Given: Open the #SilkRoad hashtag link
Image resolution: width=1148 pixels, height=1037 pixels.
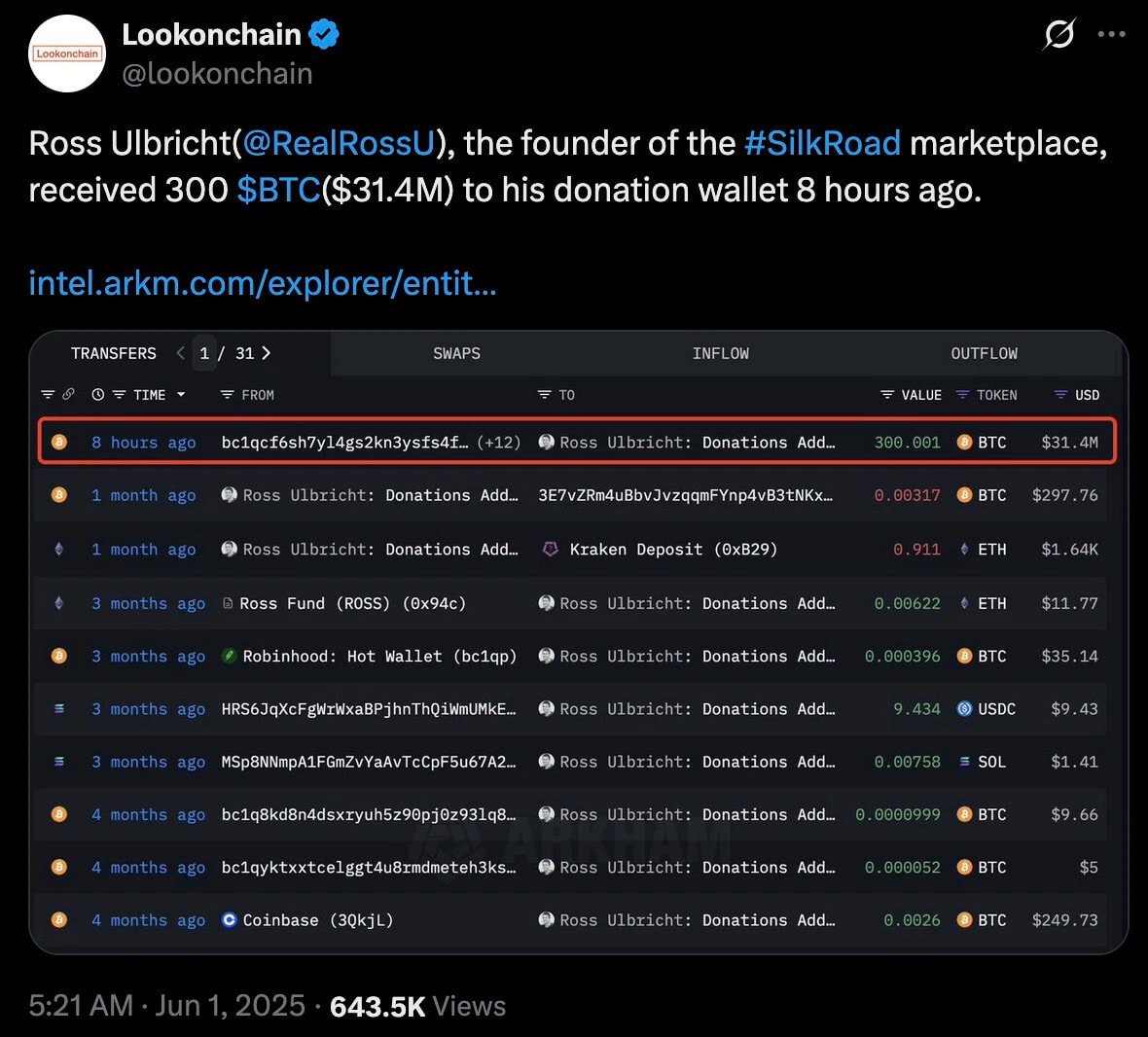Looking at the screenshot, I should coord(822,143).
